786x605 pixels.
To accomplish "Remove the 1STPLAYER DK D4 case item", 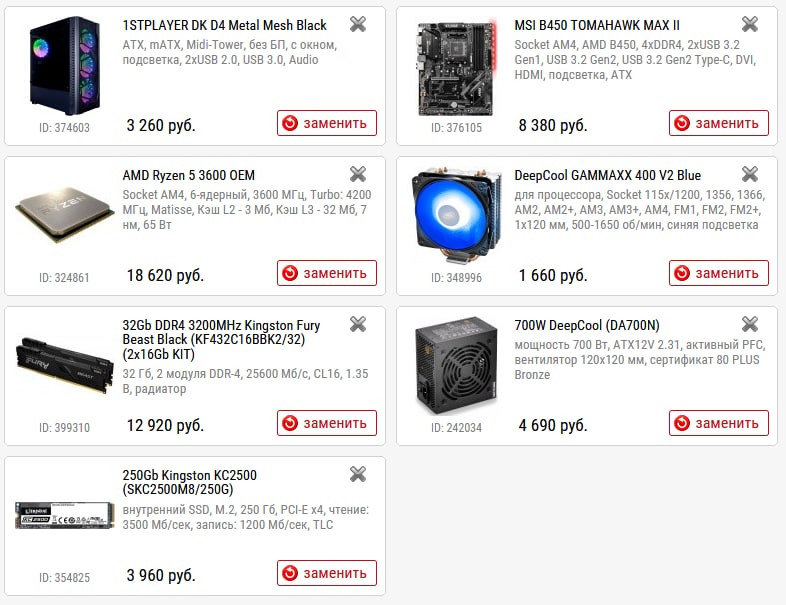I will click(x=358, y=24).
